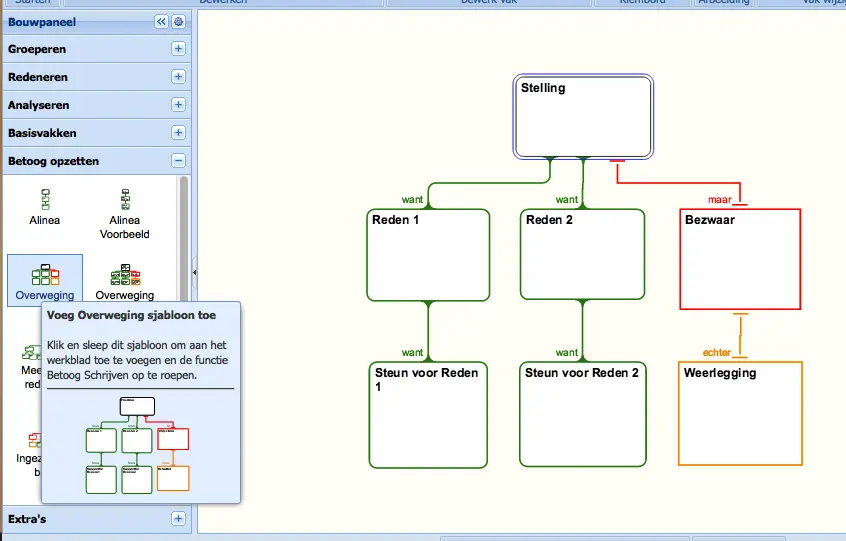Expand the Basisvakken section
846x541 pixels.
(178, 133)
